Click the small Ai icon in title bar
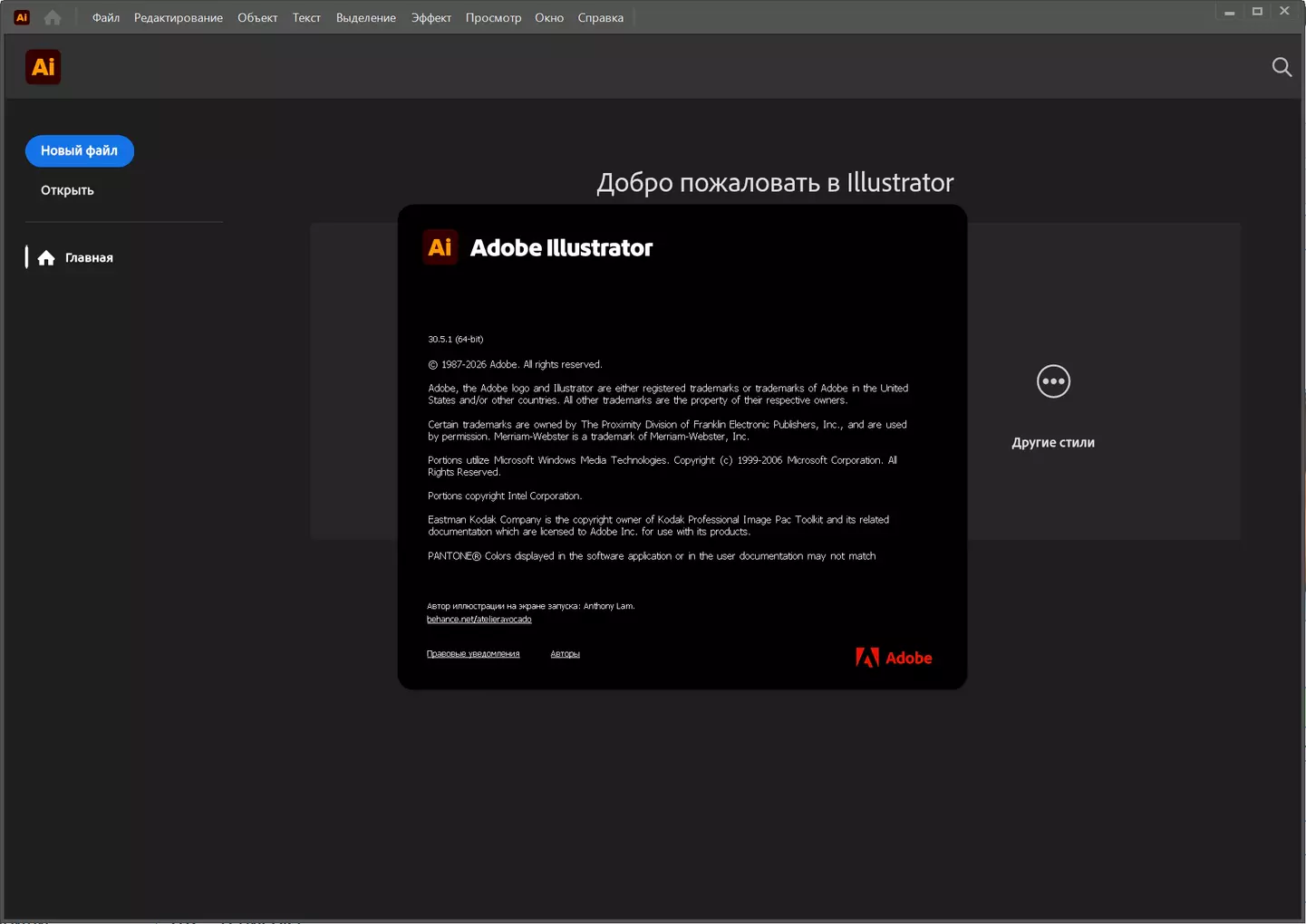Viewport: 1306px width, 924px height. 22,17
